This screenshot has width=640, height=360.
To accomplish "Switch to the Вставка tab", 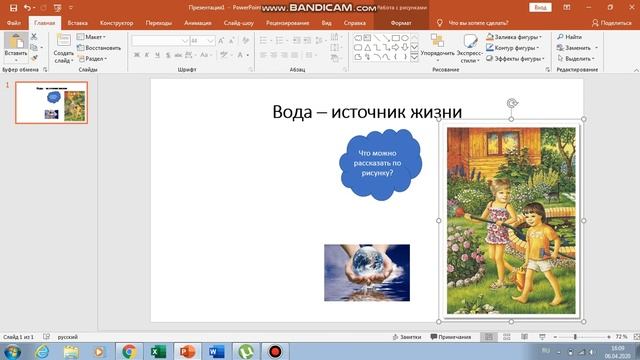I will point(77,23).
